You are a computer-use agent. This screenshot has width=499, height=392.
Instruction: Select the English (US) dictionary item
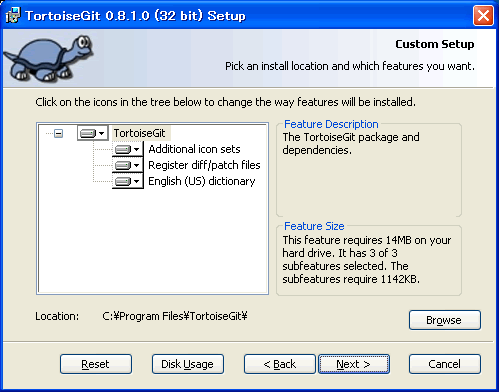(x=202, y=181)
